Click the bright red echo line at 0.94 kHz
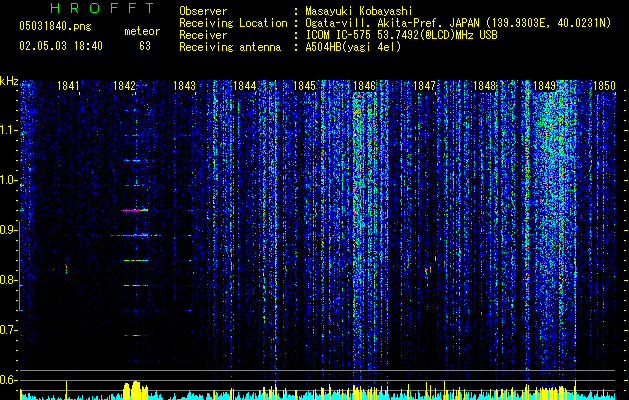 pyautogui.click(x=136, y=210)
